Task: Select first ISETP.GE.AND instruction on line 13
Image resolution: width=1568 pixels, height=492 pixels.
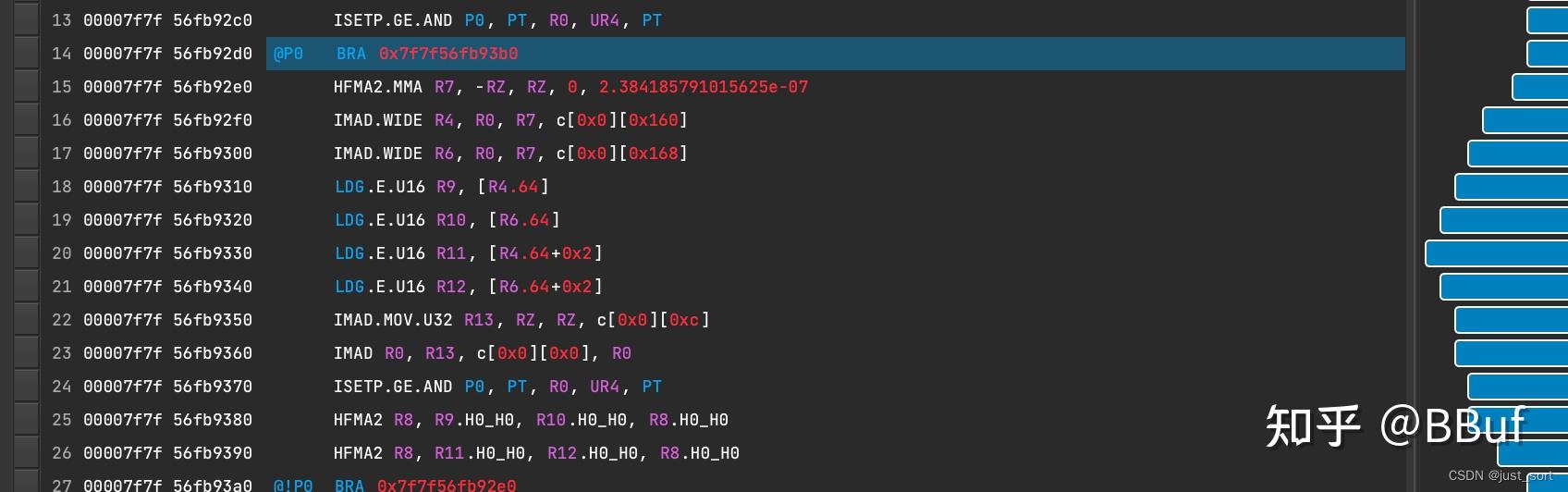Action: click(x=392, y=20)
